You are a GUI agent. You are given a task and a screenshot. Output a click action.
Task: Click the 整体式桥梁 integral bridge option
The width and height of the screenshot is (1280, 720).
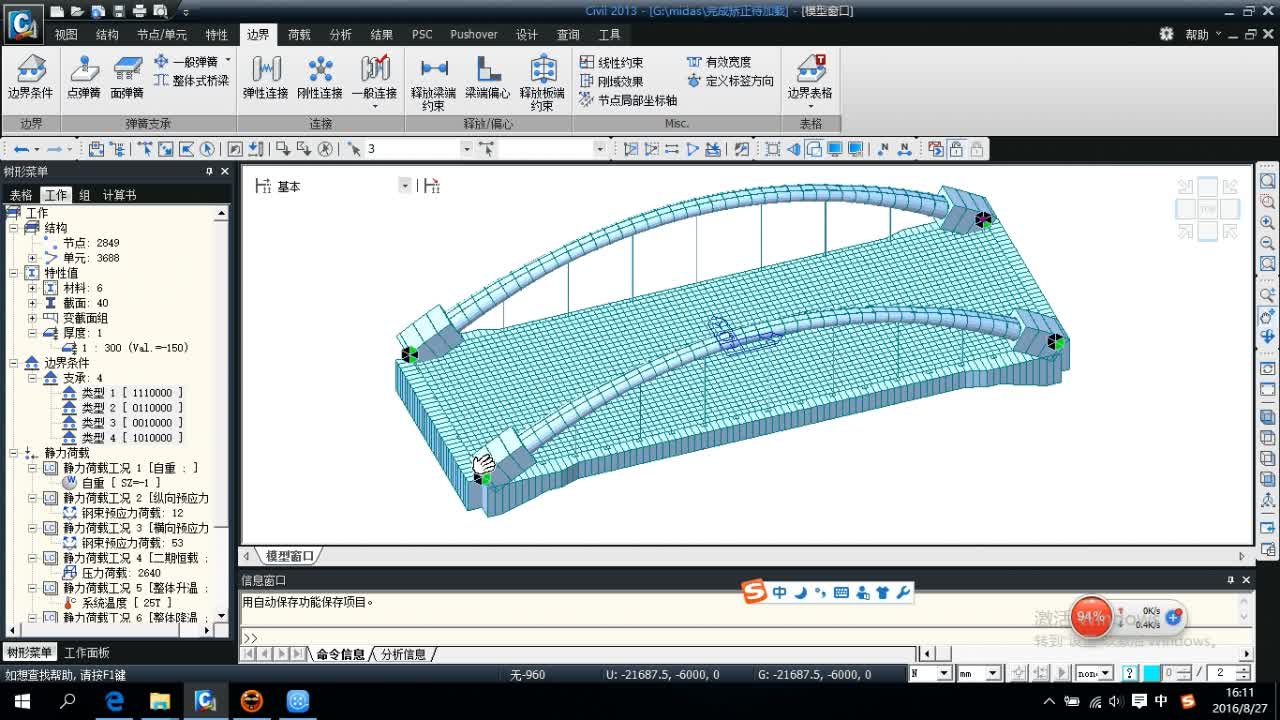[x=192, y=80]
